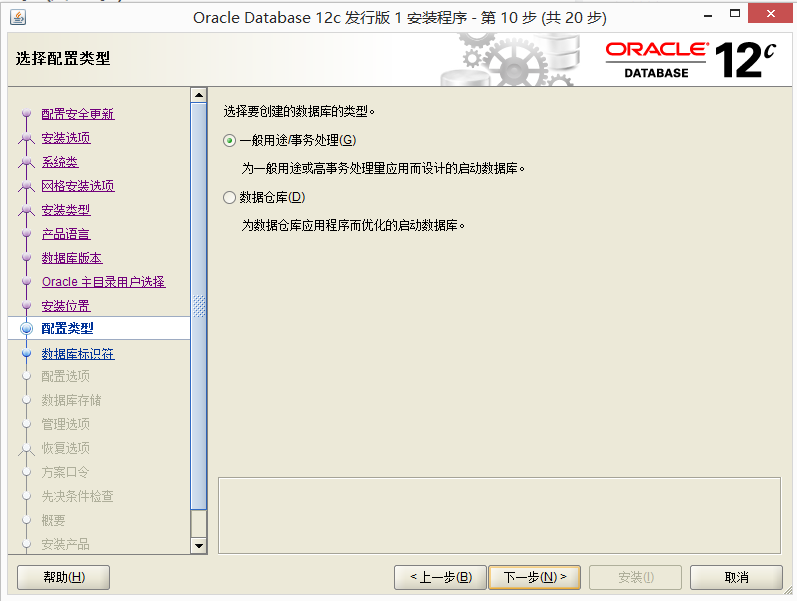This screenshot has width=797, height=601.
Task: Click the greyed 方案口令 step text
Action: click(x=65, y=472)
